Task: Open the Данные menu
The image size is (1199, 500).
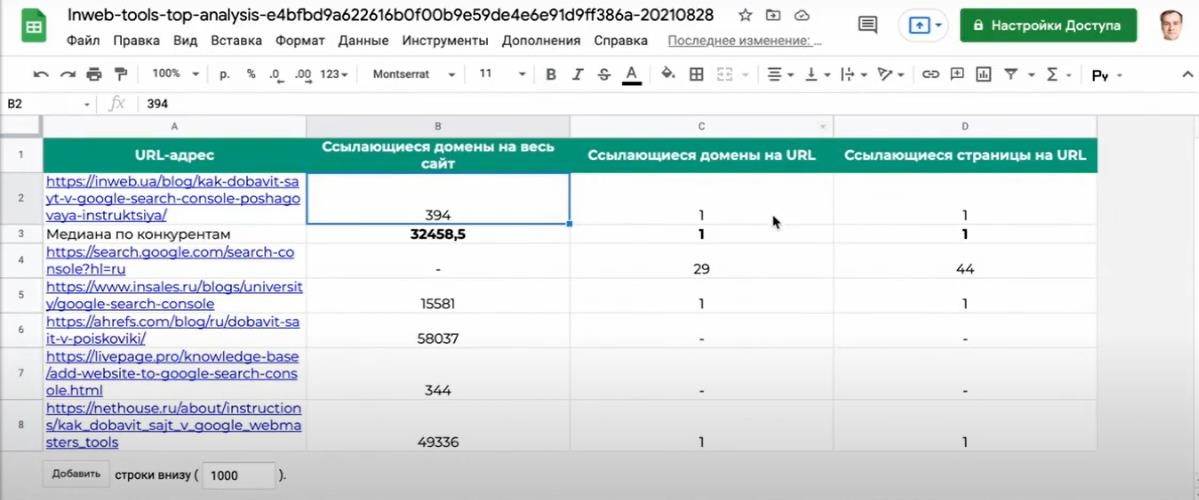Action: 363,41
